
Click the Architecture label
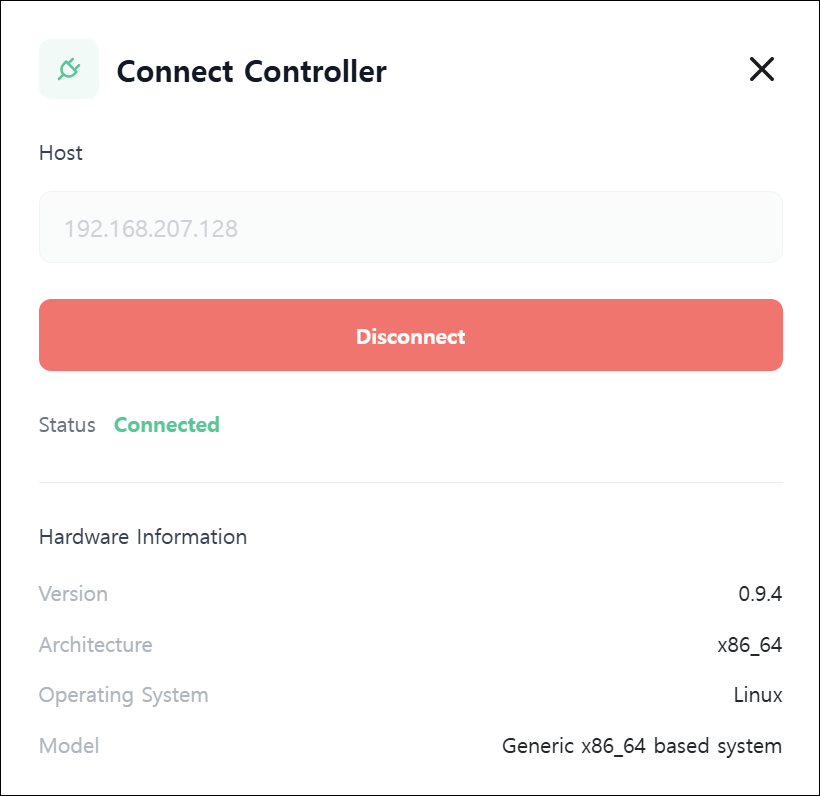(96, 645)
